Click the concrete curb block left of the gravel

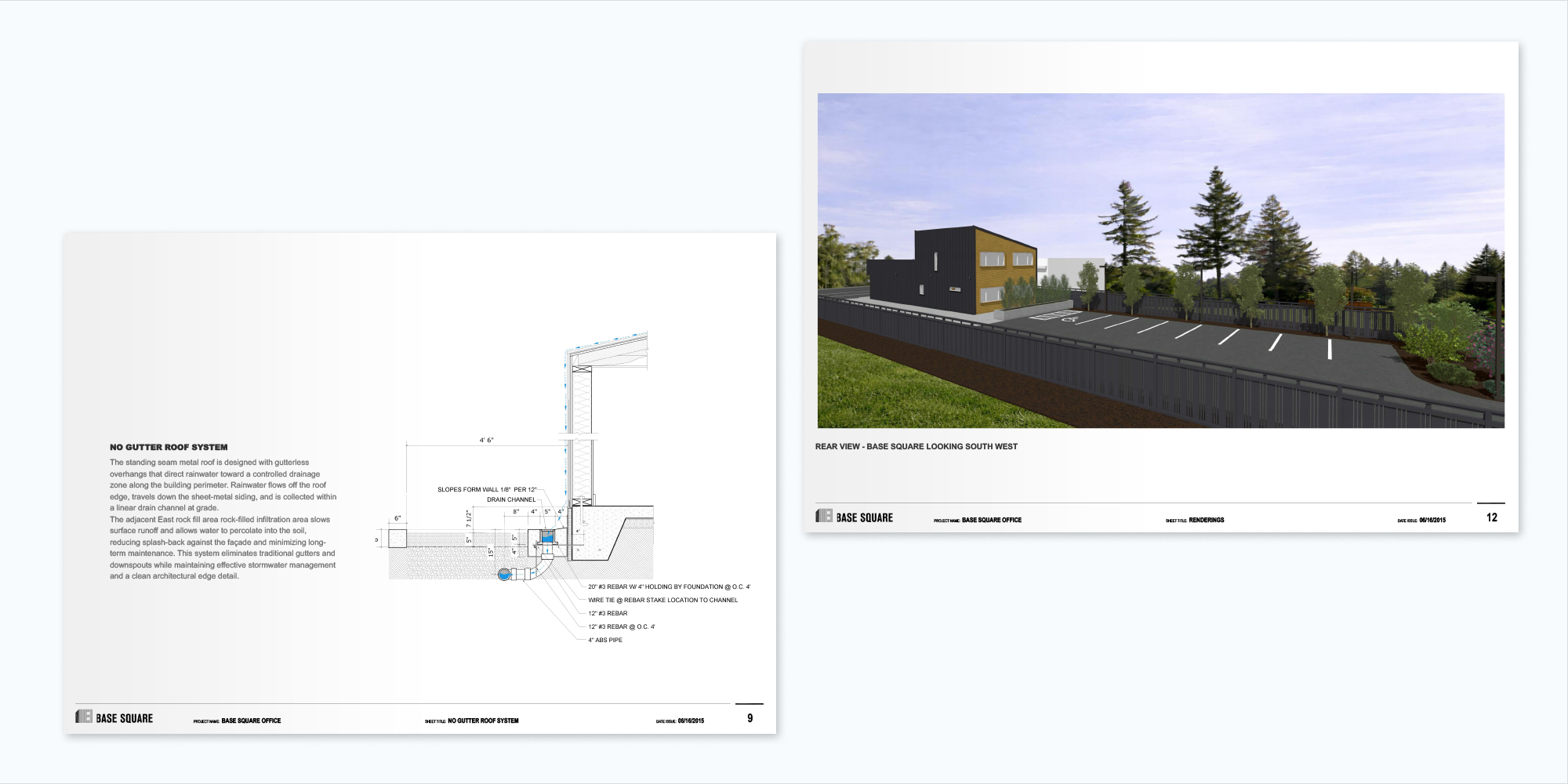397,539
